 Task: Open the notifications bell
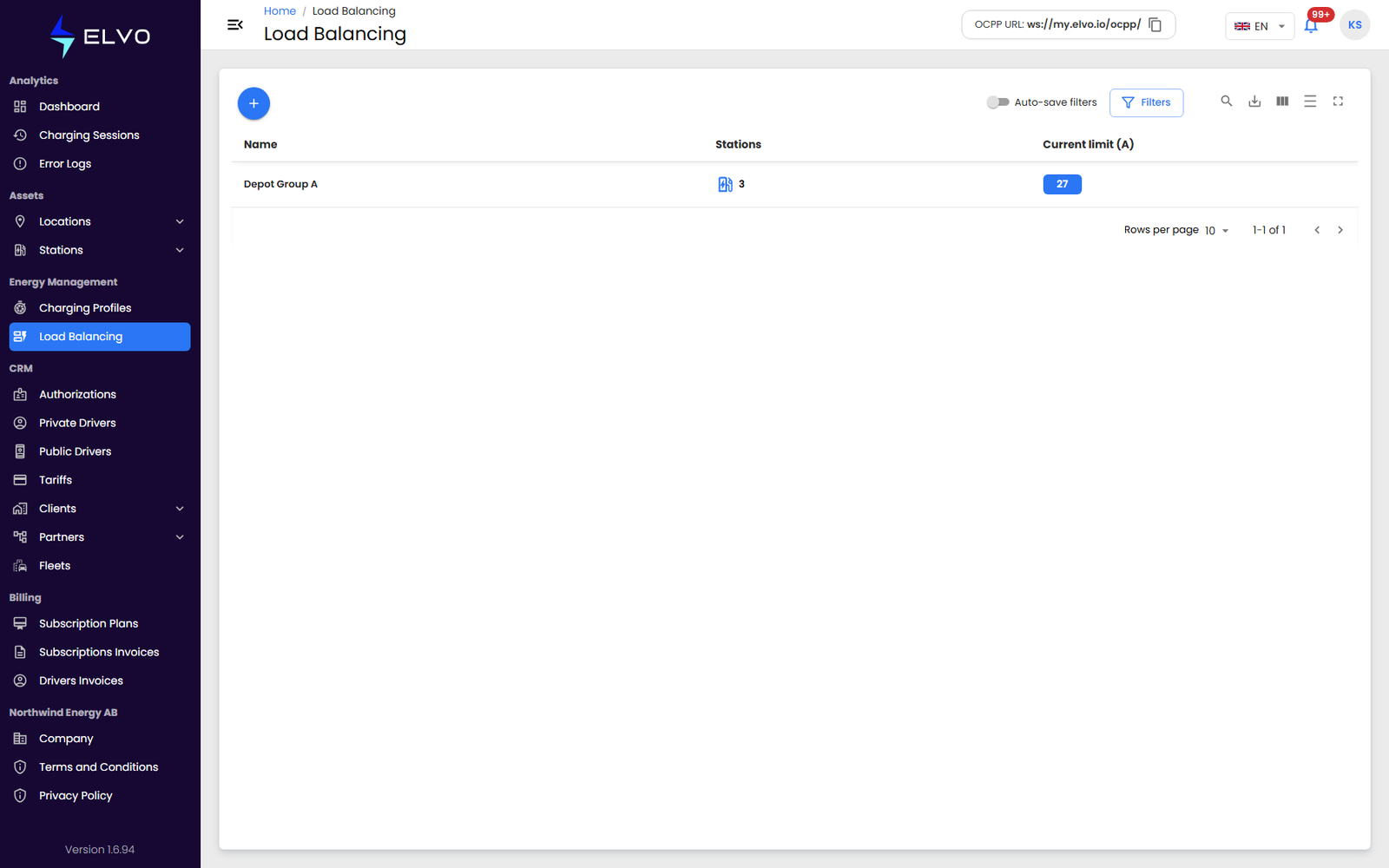(x=1311, y=25)
